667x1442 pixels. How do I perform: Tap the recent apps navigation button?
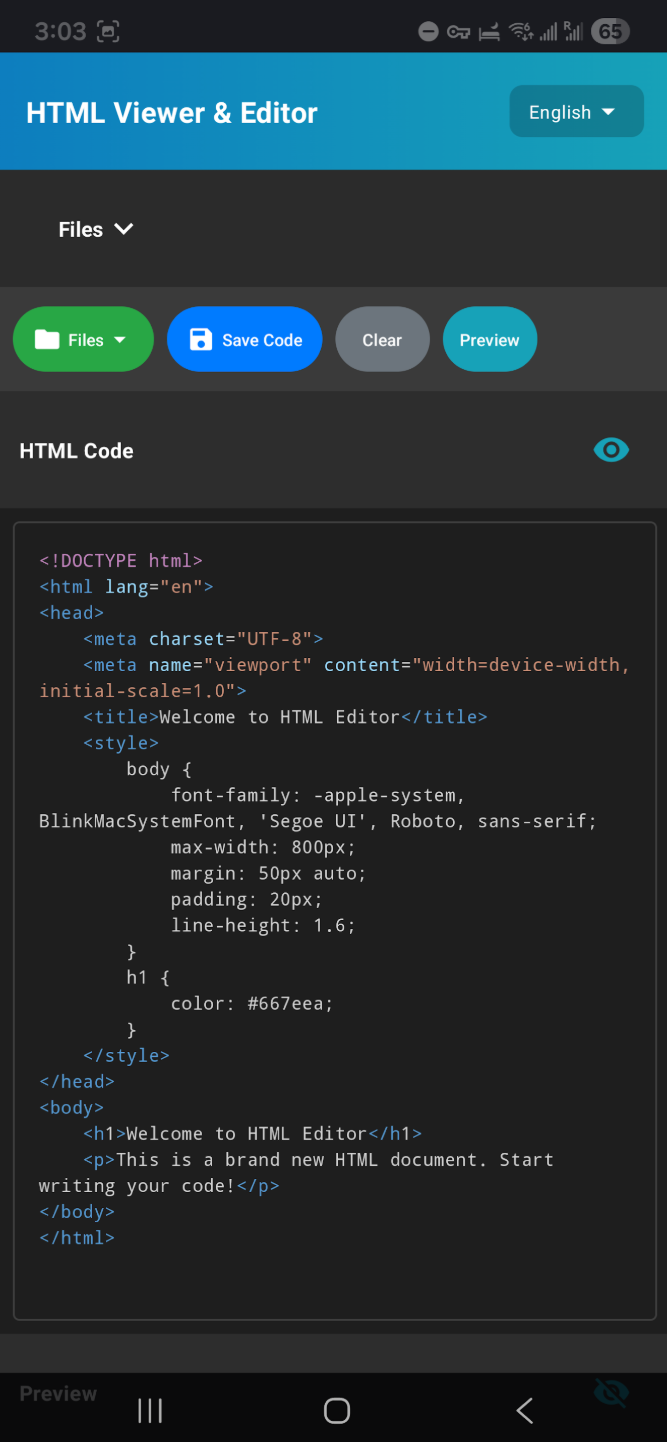(x=150, y=1410)
